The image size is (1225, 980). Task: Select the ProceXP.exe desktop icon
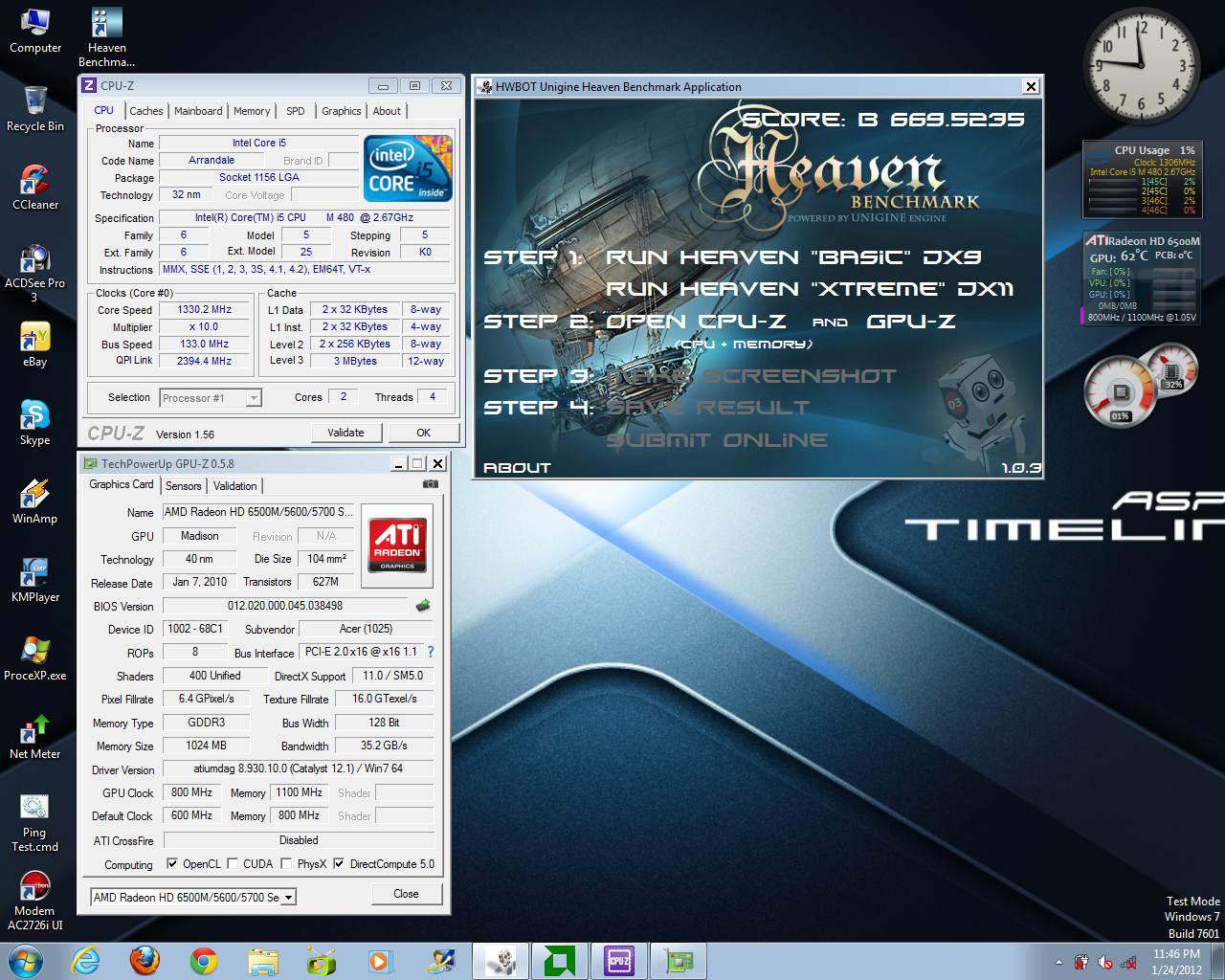[35, 657]
